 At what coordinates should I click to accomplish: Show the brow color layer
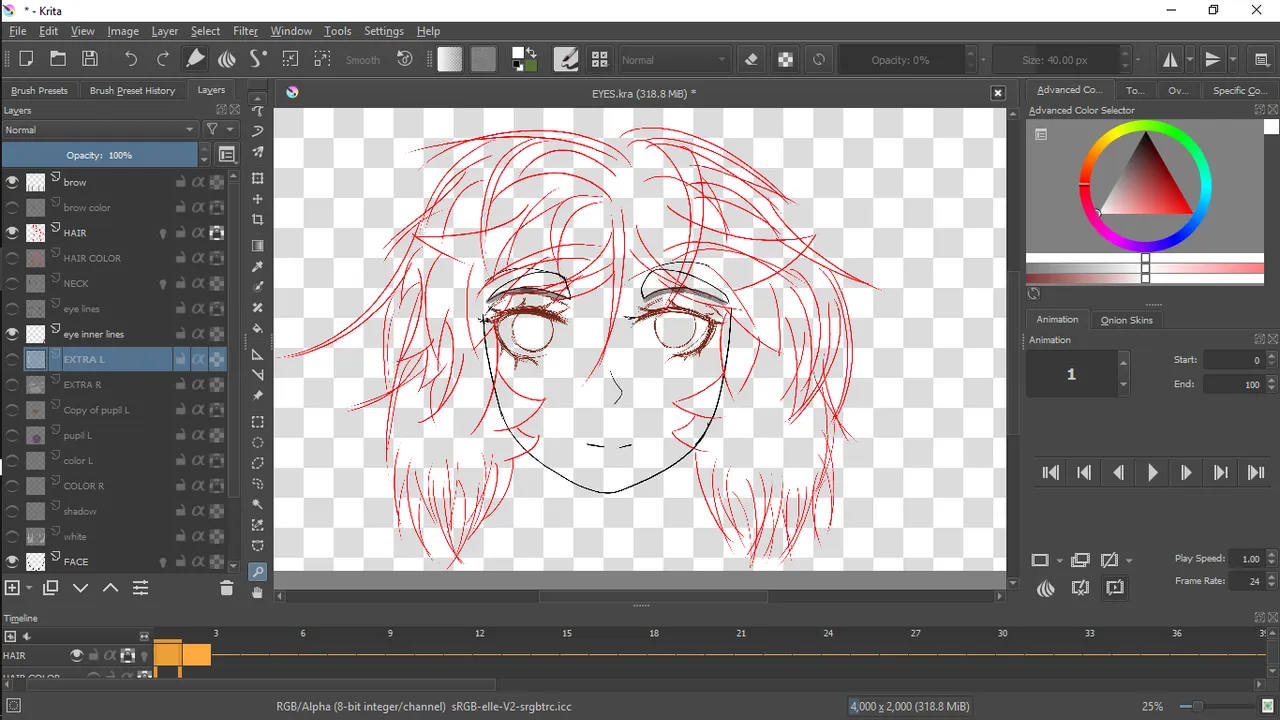coord(12,207)
